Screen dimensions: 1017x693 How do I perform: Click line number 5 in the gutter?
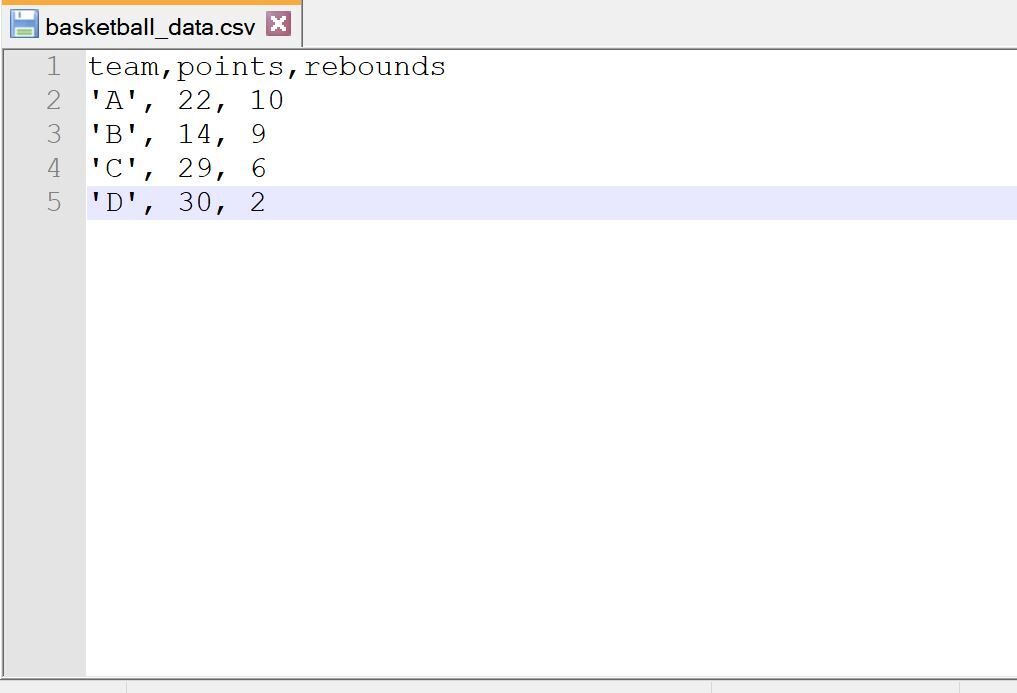[54, 202]
